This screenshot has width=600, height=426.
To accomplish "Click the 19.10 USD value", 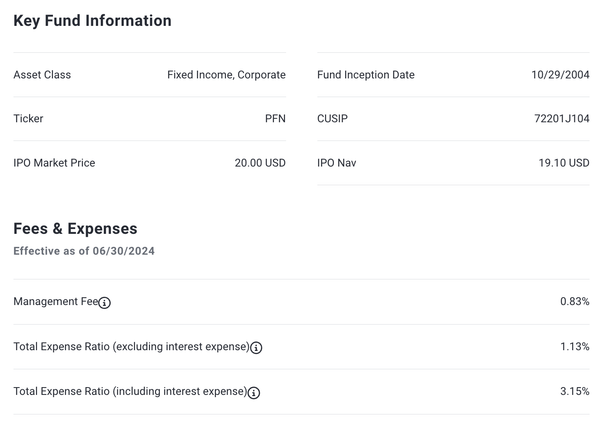I will click(x=564, y=163).
